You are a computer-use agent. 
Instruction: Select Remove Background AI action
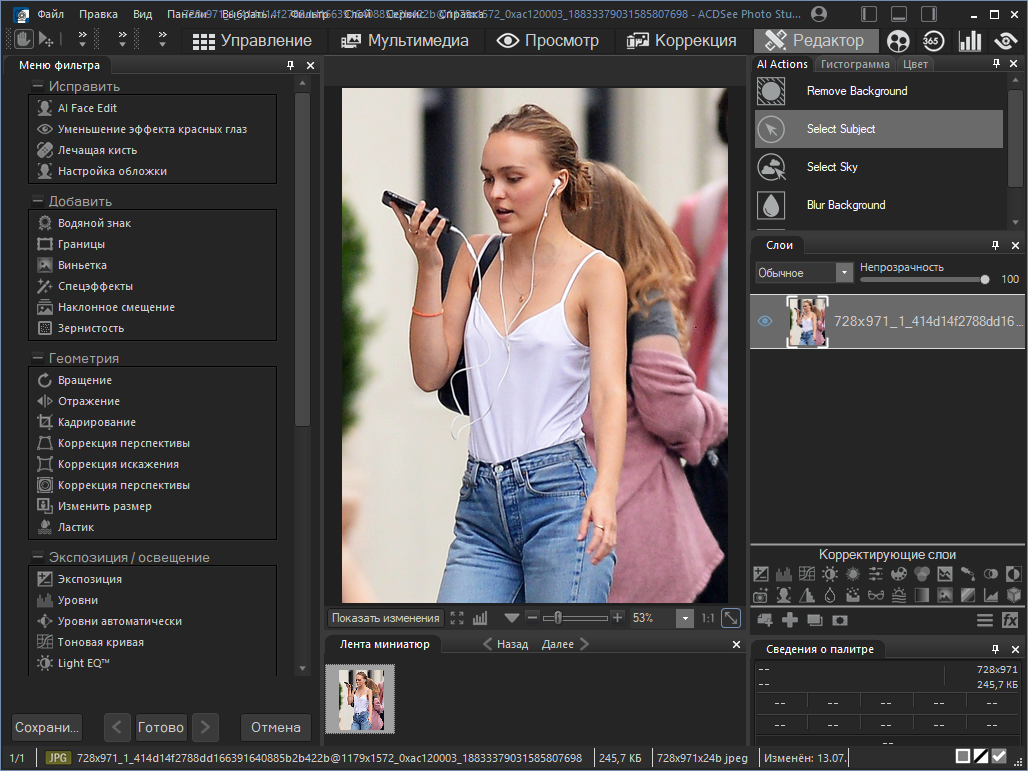tap(879, 91)
